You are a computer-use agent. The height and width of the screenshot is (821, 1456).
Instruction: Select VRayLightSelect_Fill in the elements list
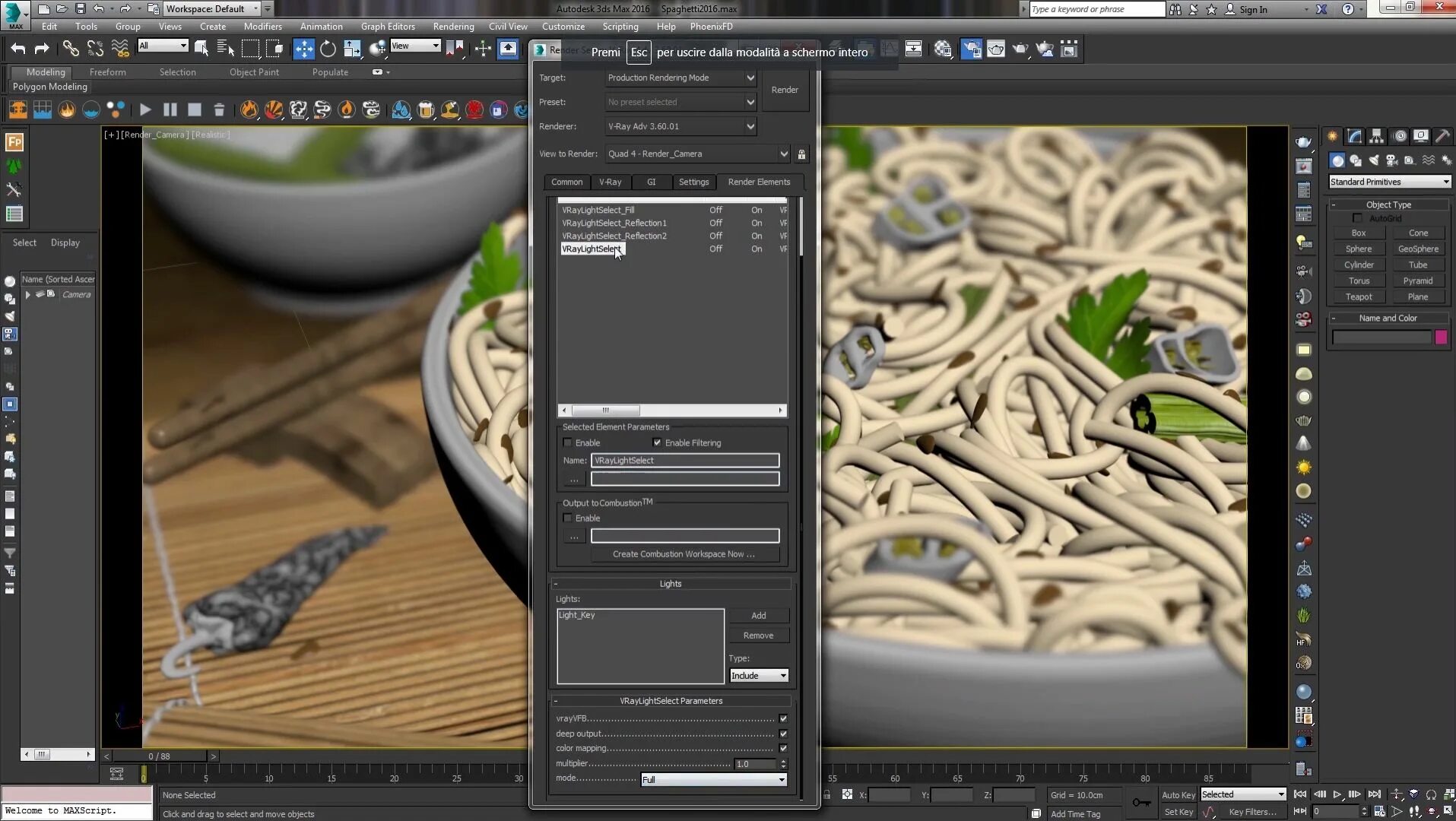click(598, 210)
